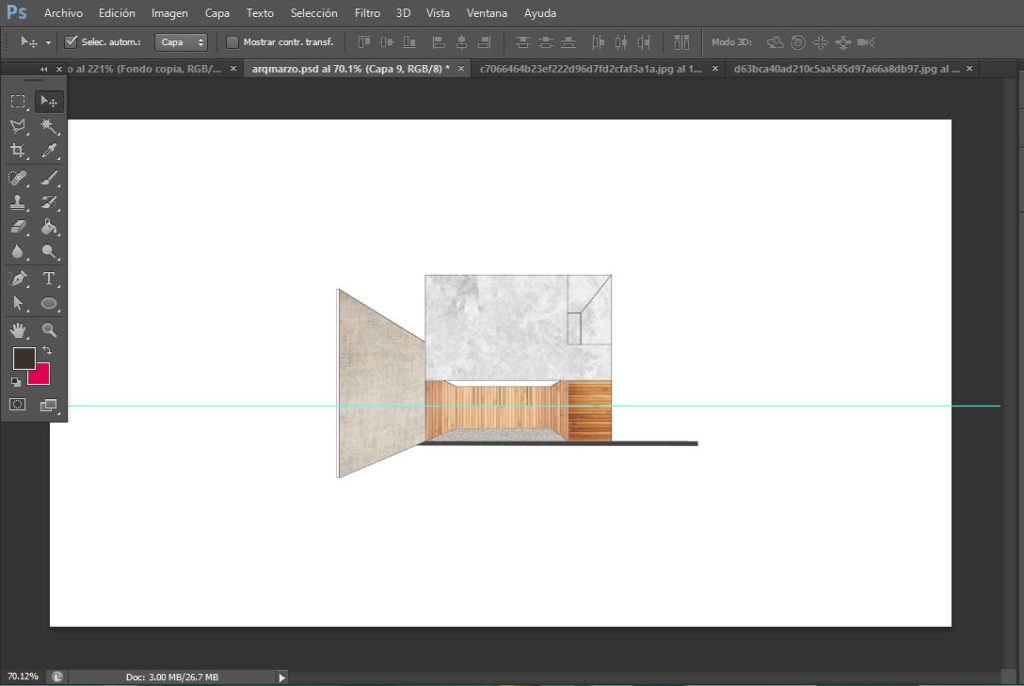Select the Path Selection tool
This screenshot has height=686, width=1024.
coord(18,304)
